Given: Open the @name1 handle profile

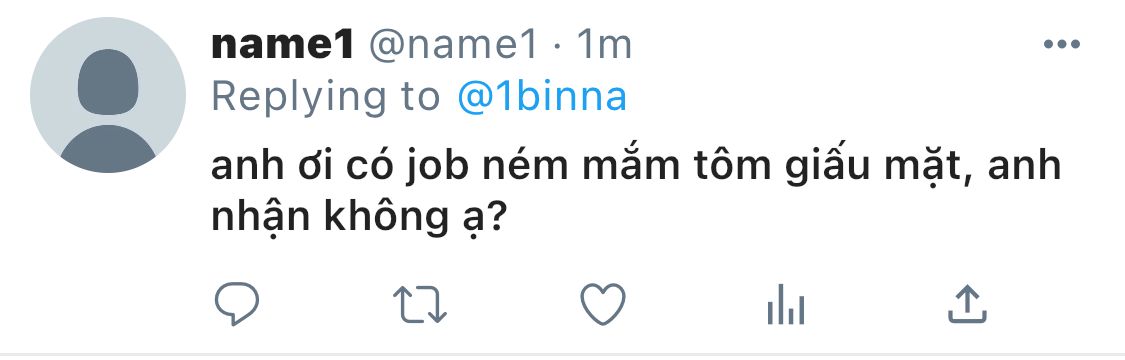Looking at the screenshot, I should [453, 47].
